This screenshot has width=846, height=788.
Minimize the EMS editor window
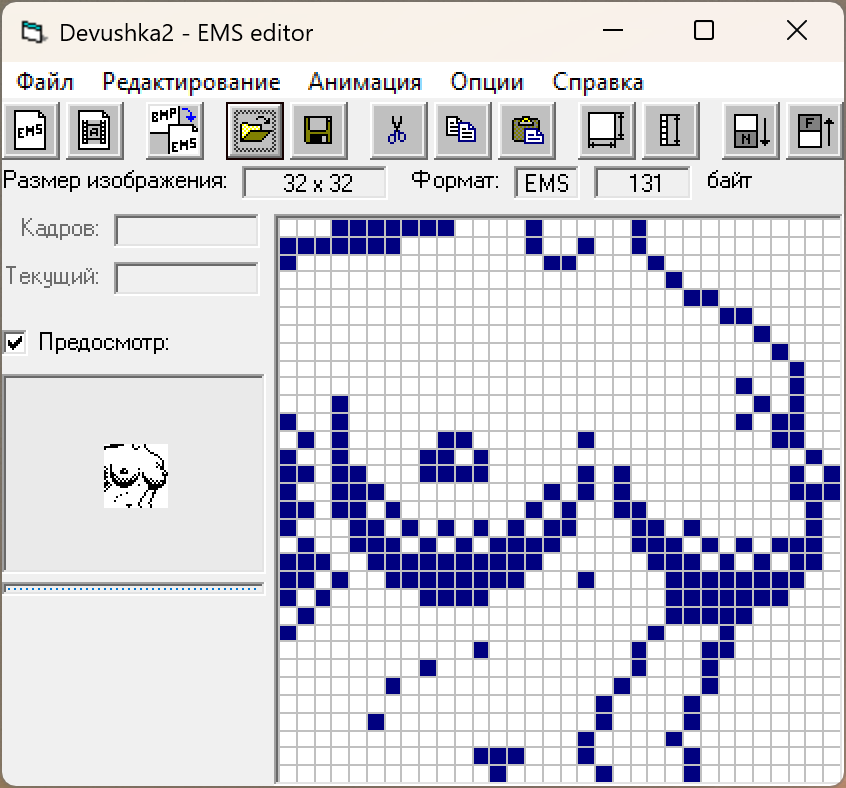coord(612,31)
